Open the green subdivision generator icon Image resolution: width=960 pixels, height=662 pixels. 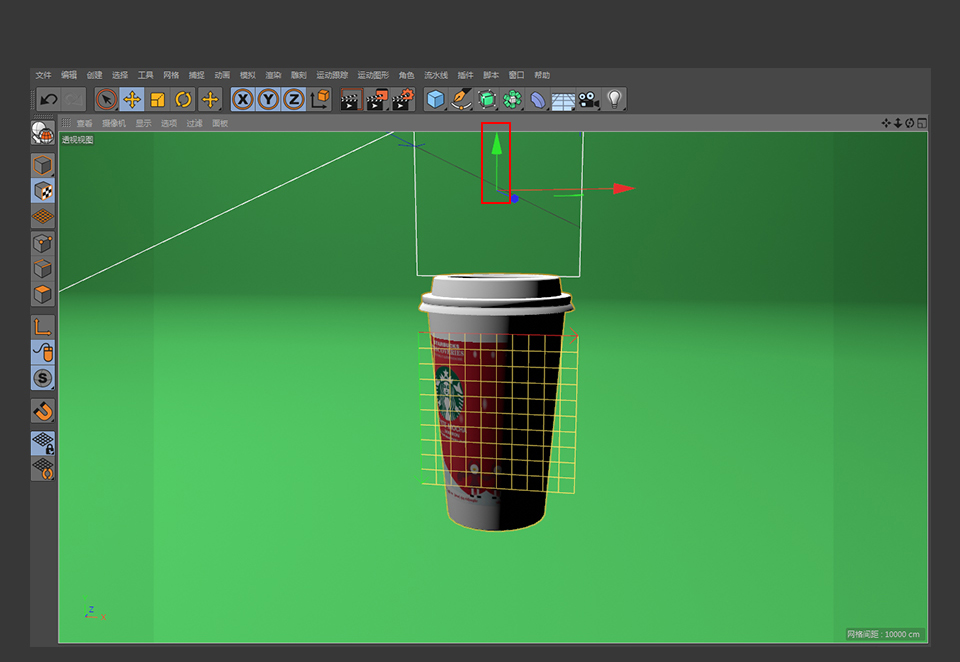tap(487, 99)
